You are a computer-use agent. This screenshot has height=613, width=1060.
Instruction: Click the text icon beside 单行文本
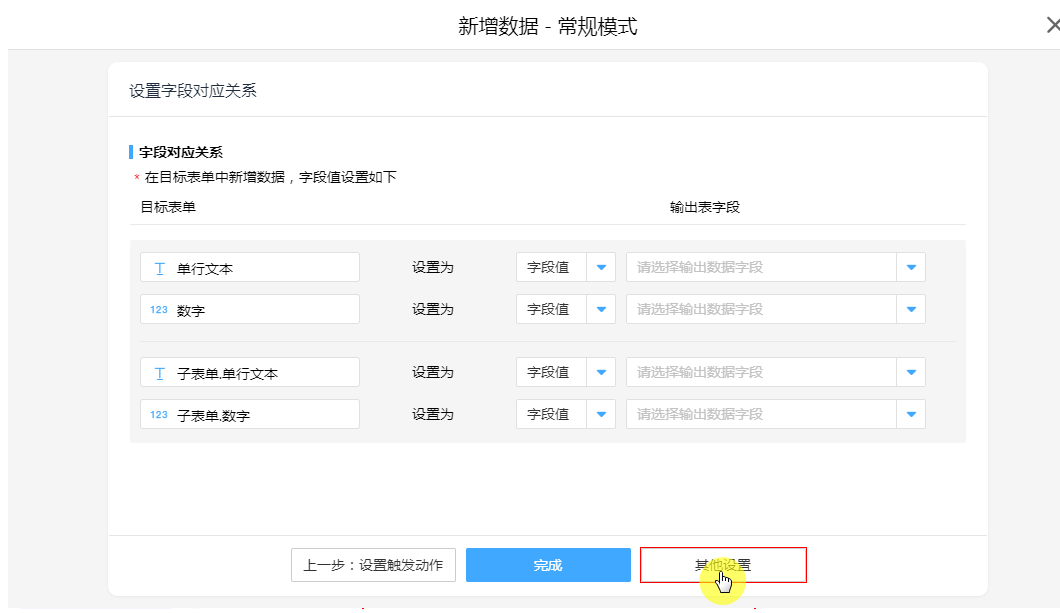[159, 268]
